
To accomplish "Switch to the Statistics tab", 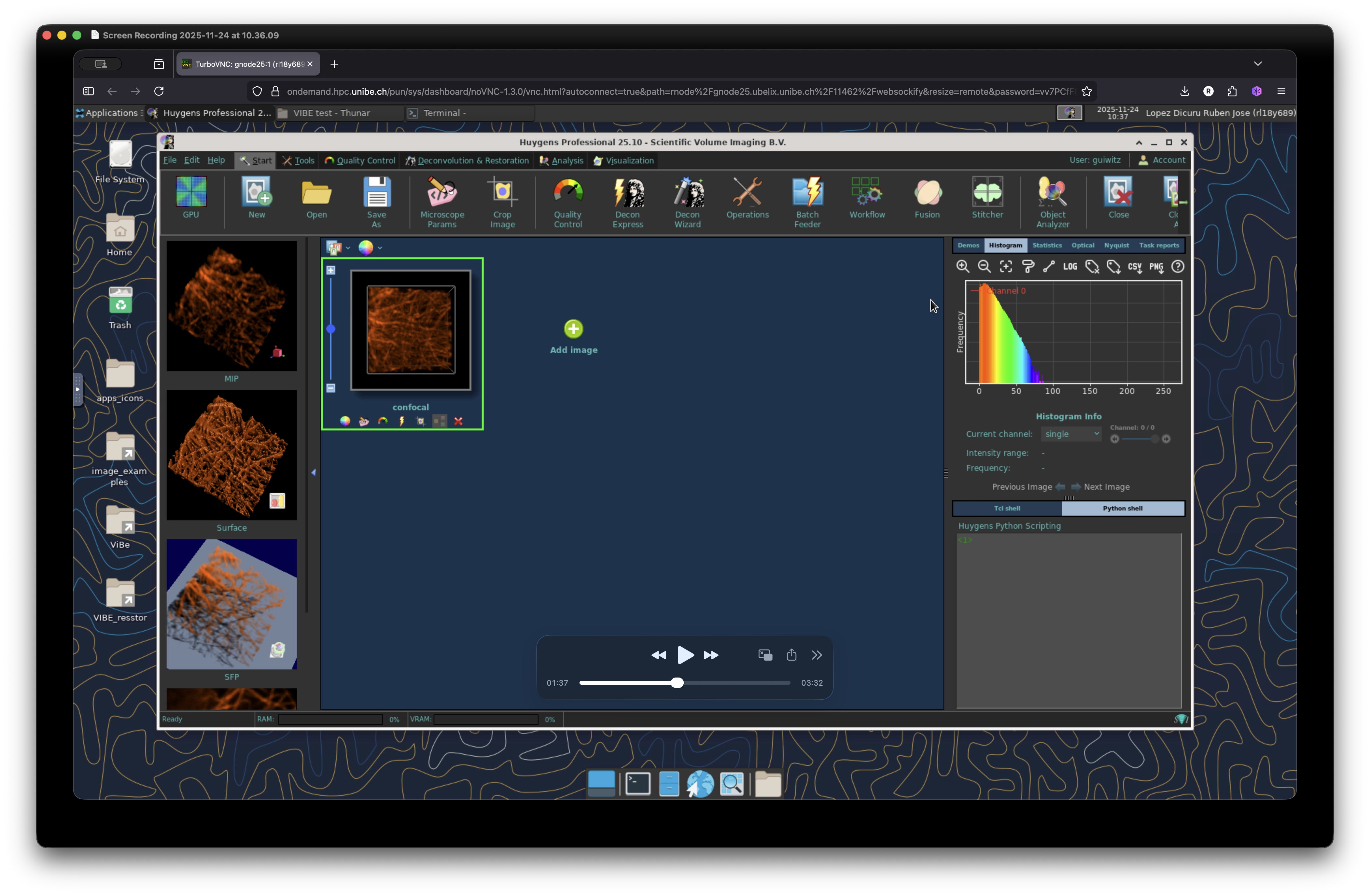I will (1046, 245).
